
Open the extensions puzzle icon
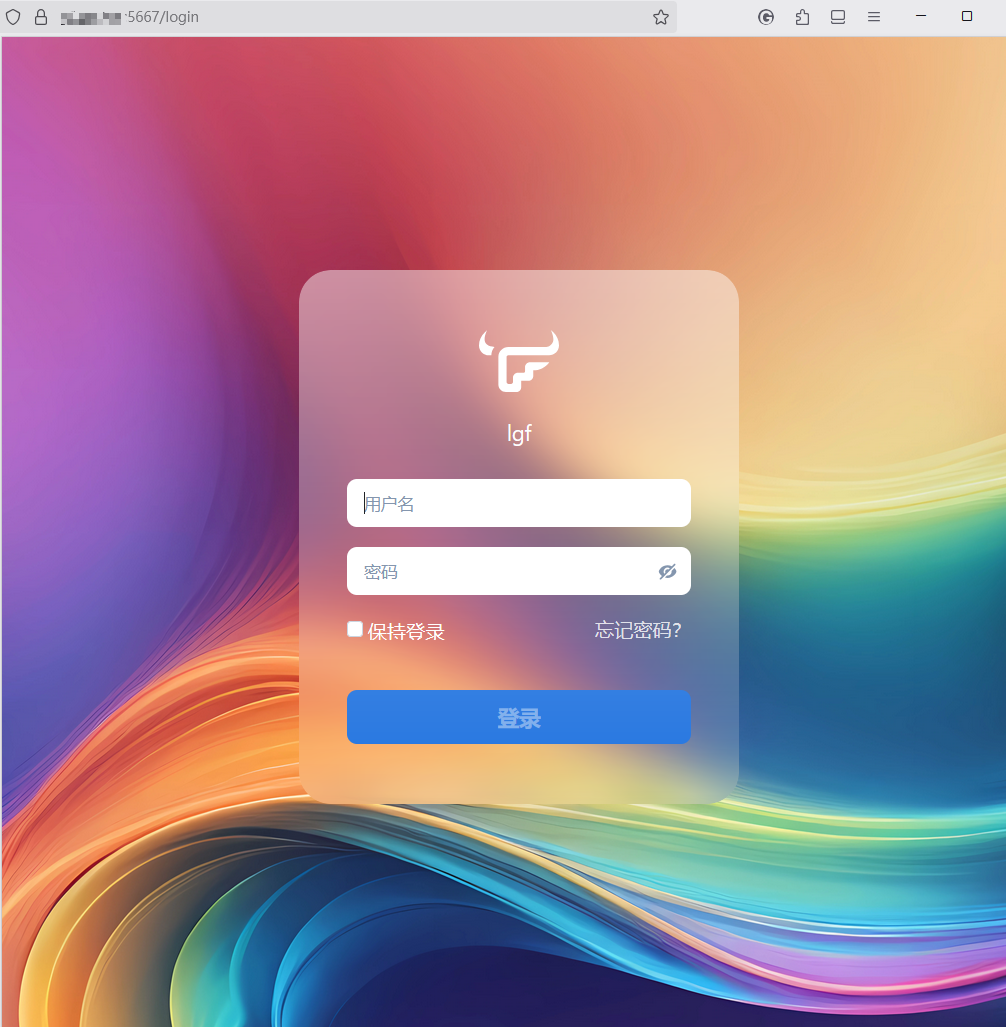click(x=802, y=17)
